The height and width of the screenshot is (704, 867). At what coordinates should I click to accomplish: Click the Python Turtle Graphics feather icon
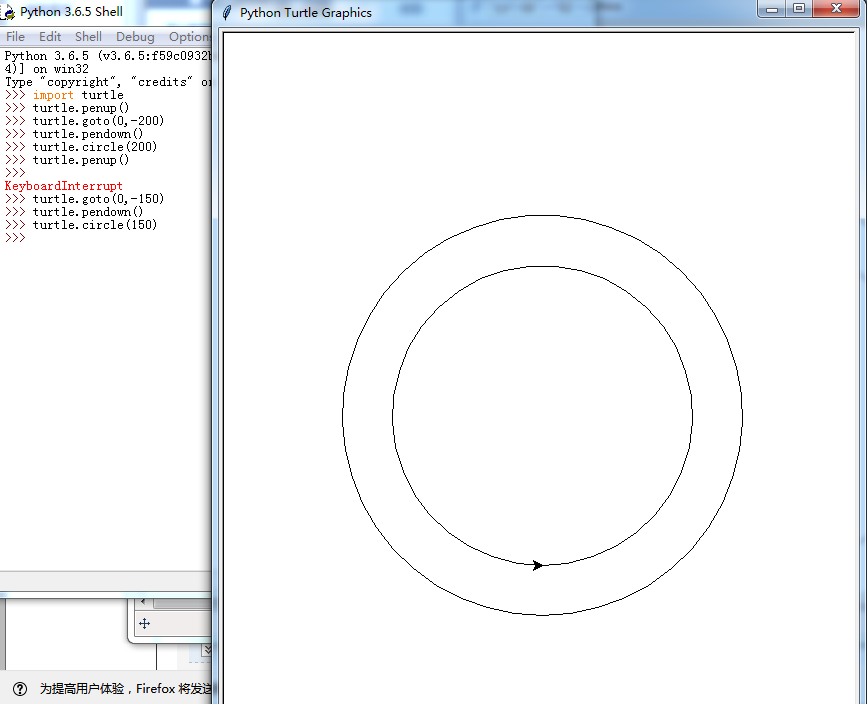227,13
